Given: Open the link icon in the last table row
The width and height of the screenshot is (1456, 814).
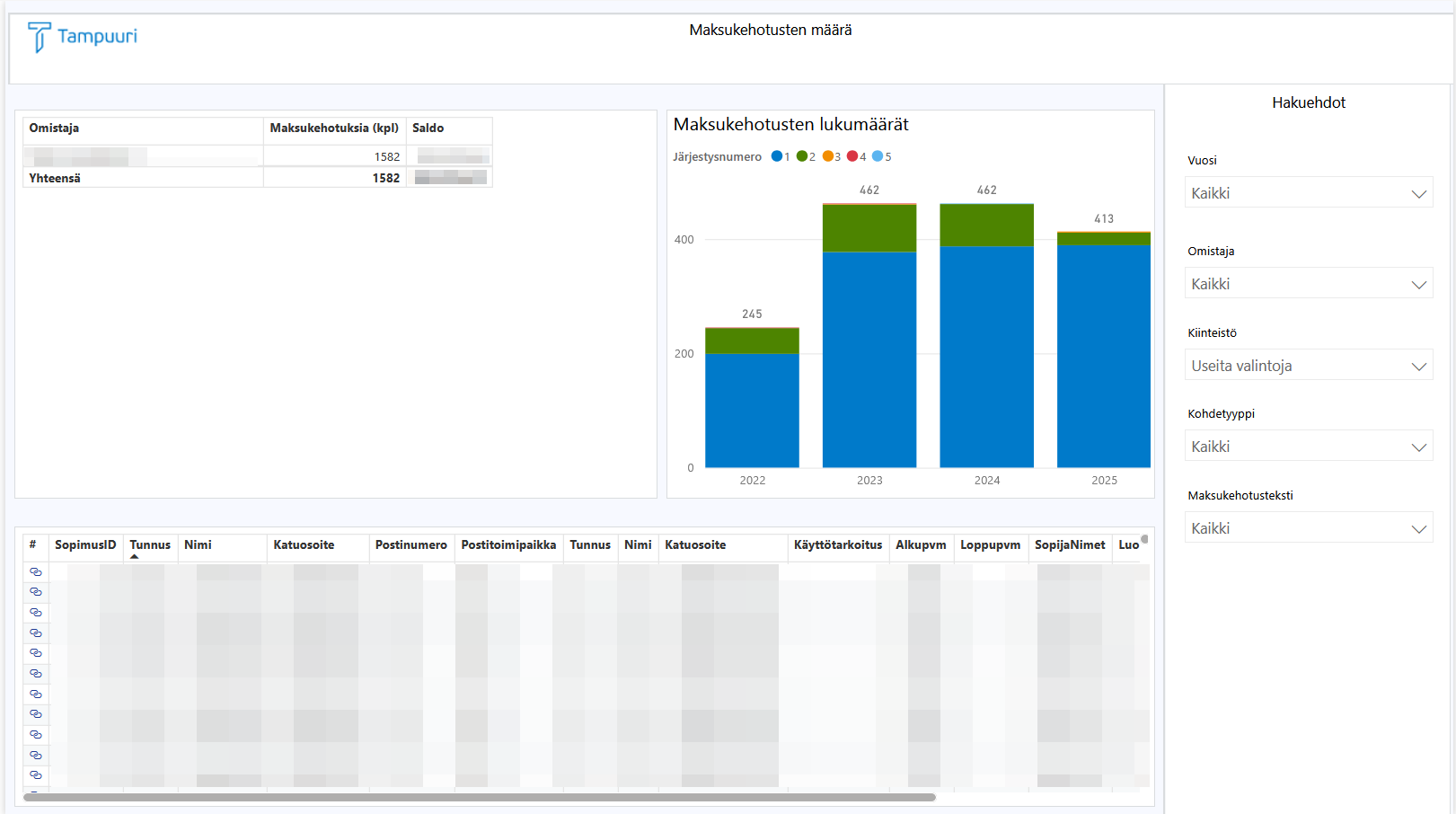Looking at the screenshot, I should 36,774.
